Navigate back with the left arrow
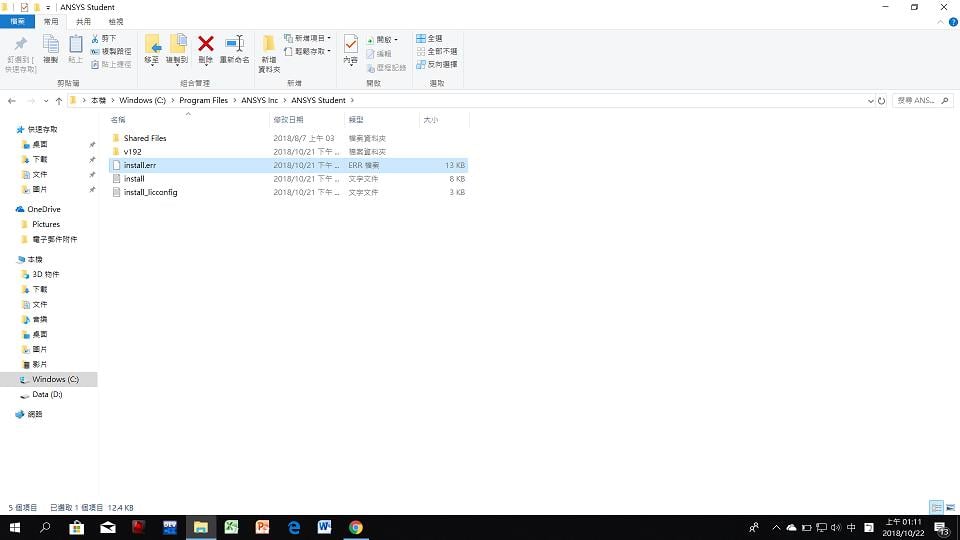This screenshot has height=540, width=960. (x=12, y=101)
